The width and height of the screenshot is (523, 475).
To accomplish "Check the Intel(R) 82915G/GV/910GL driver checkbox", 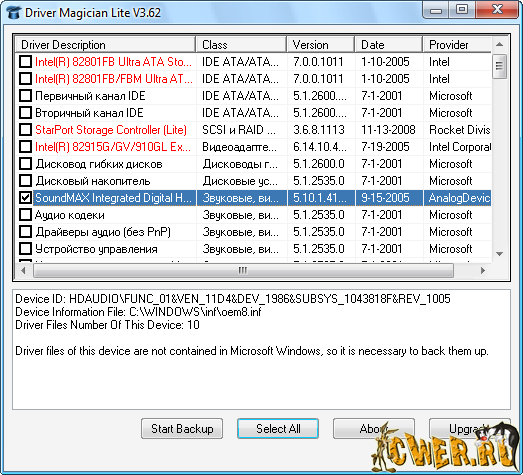I will pyautogui.click(x=25, y=147).
